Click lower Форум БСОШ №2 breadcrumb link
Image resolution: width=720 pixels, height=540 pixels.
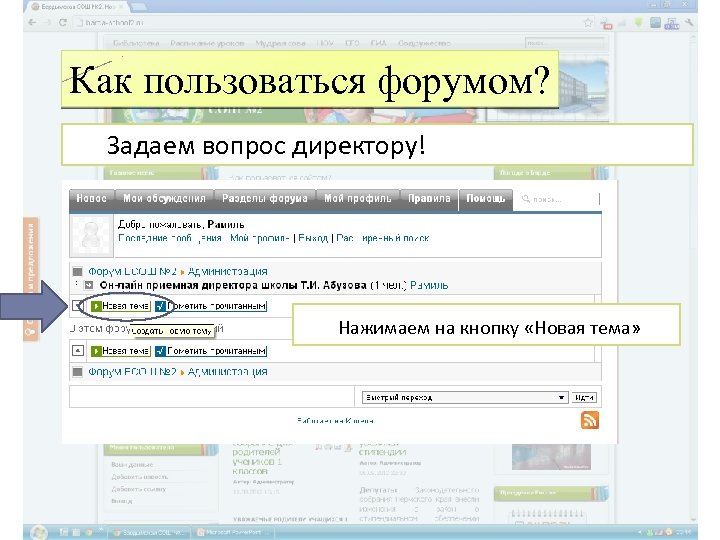(x=132, y=371)
